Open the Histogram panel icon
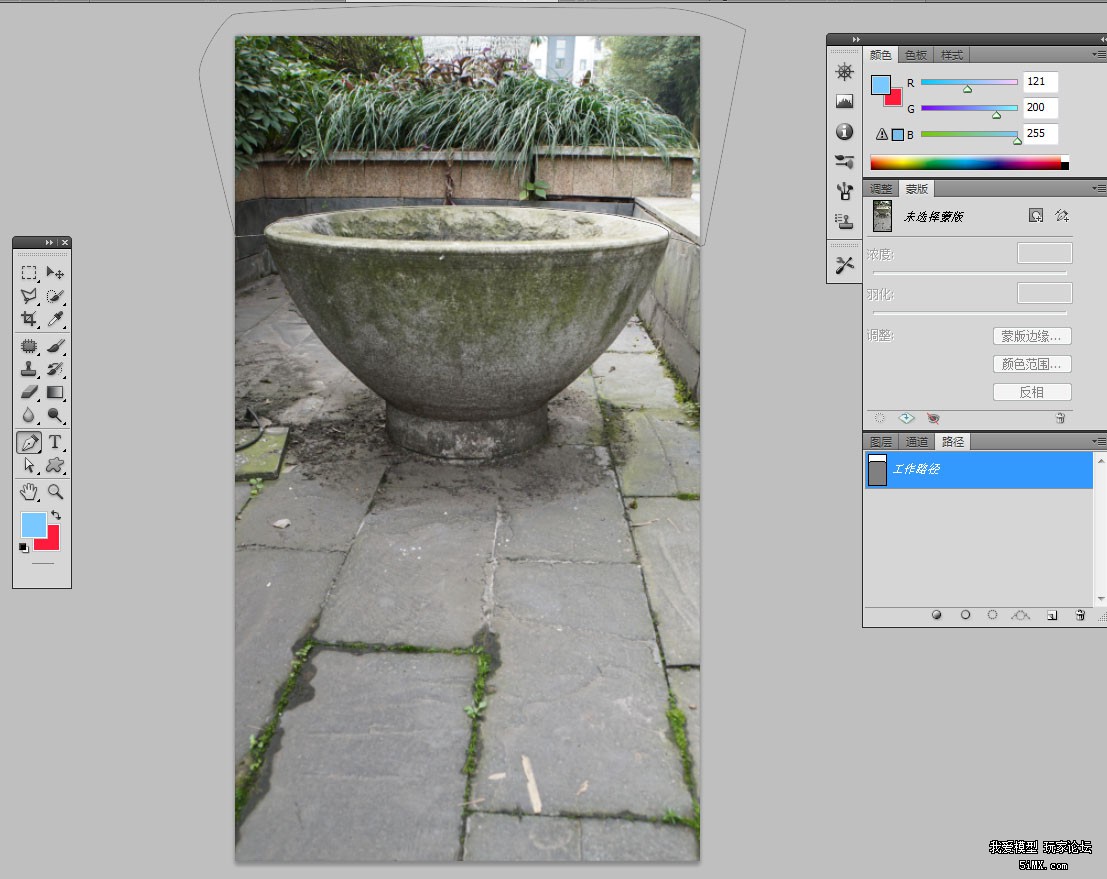 click(845, 102)
